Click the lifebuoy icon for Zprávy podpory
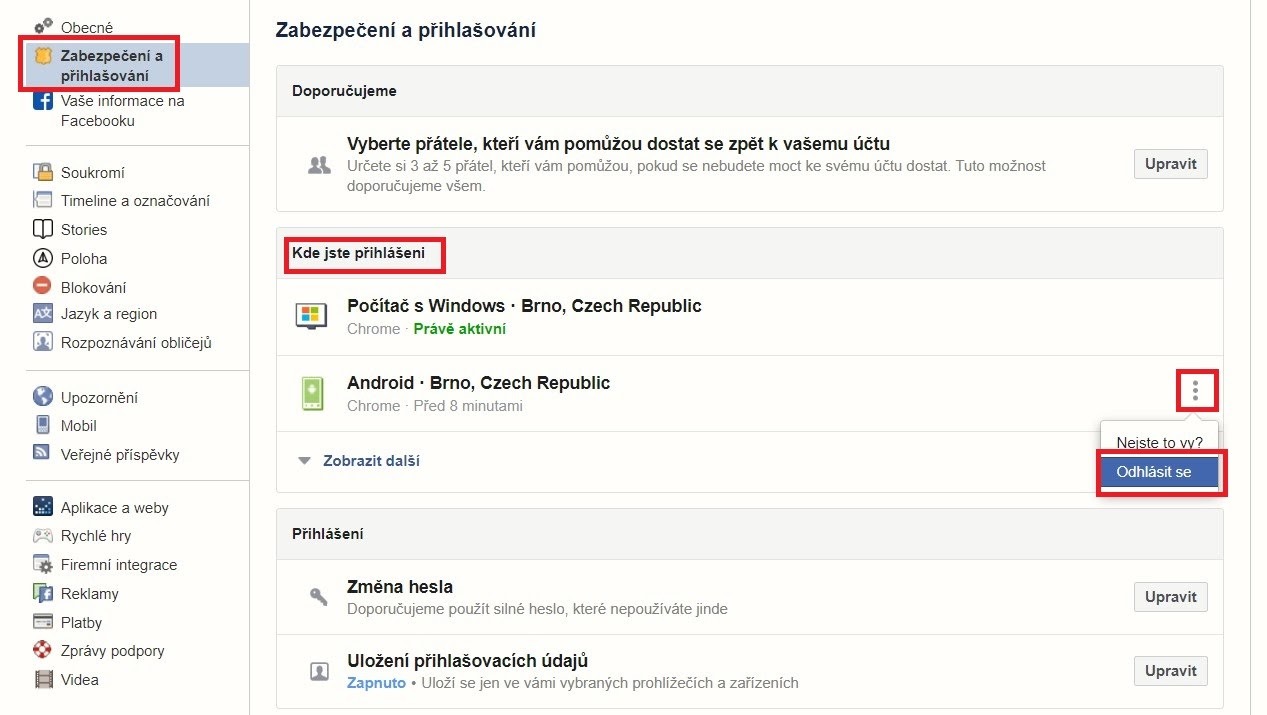 point(43,650)
